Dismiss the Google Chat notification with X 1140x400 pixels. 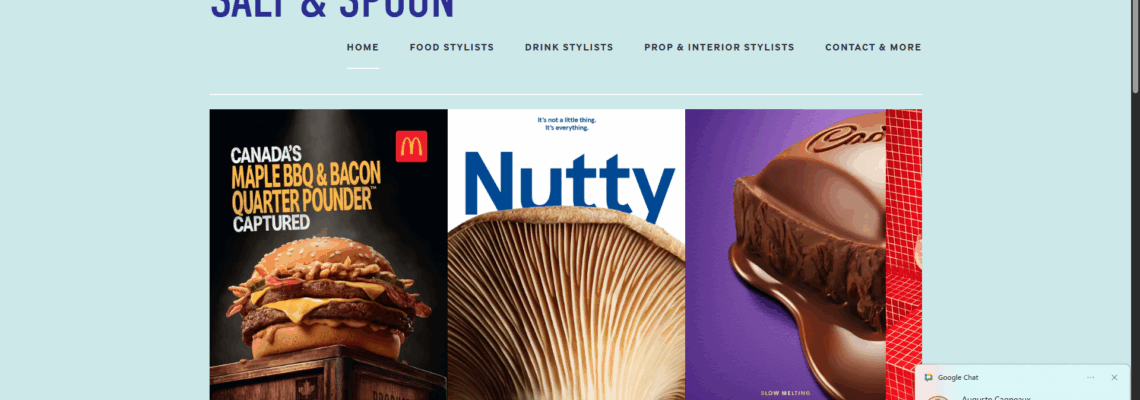click(x=1114, y=377)
